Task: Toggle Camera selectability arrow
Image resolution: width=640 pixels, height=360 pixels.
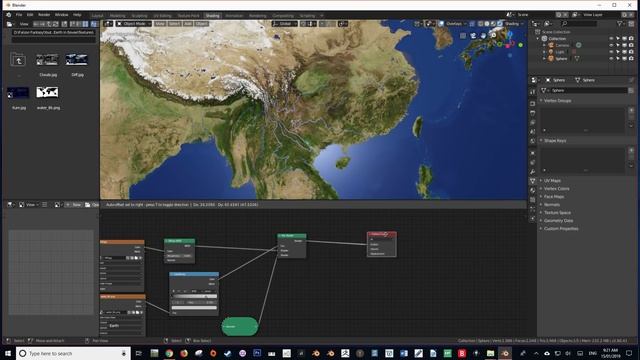Action: coord(618,45)
